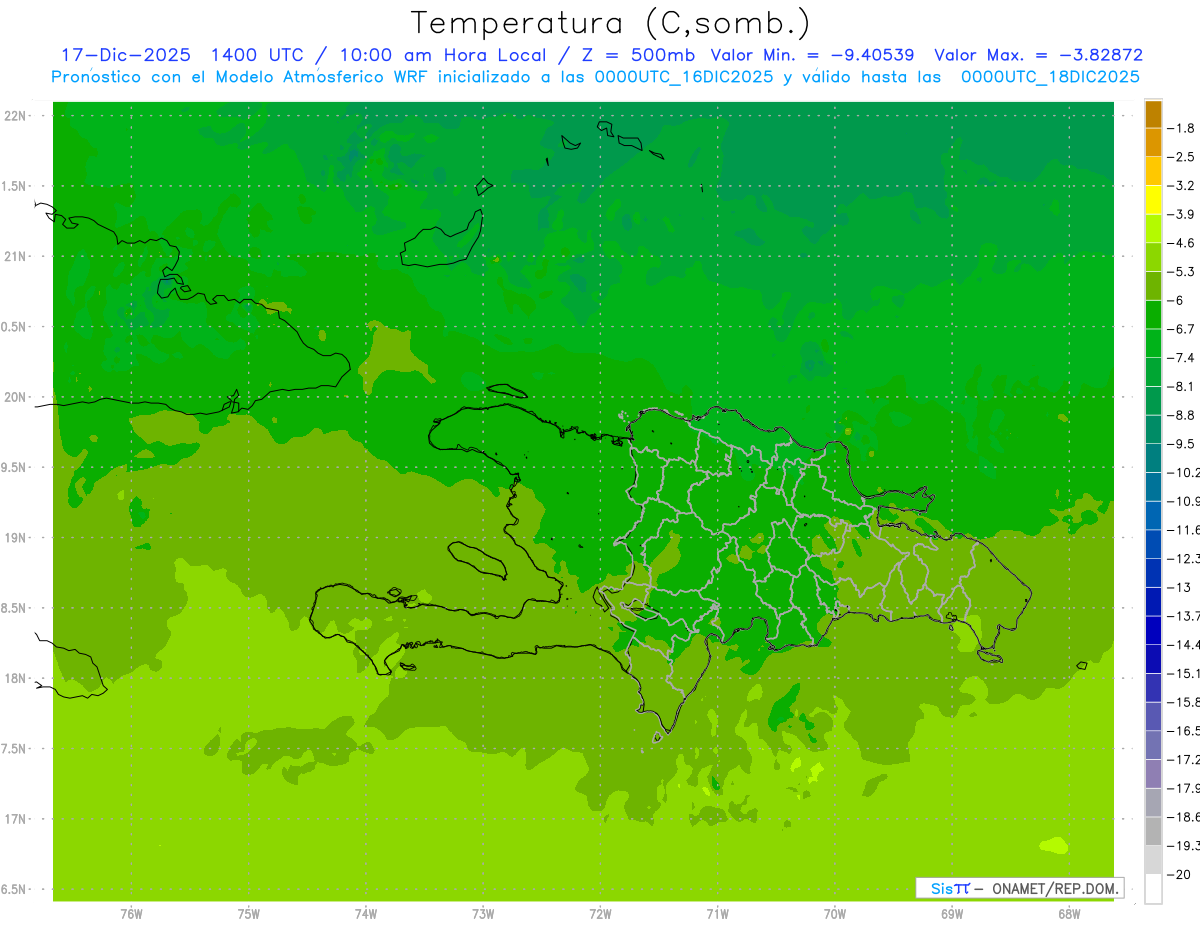The height and width of the screenshot is (927, 1200).
Task: Click the 20N latitude label
Action: pos(16,398)
